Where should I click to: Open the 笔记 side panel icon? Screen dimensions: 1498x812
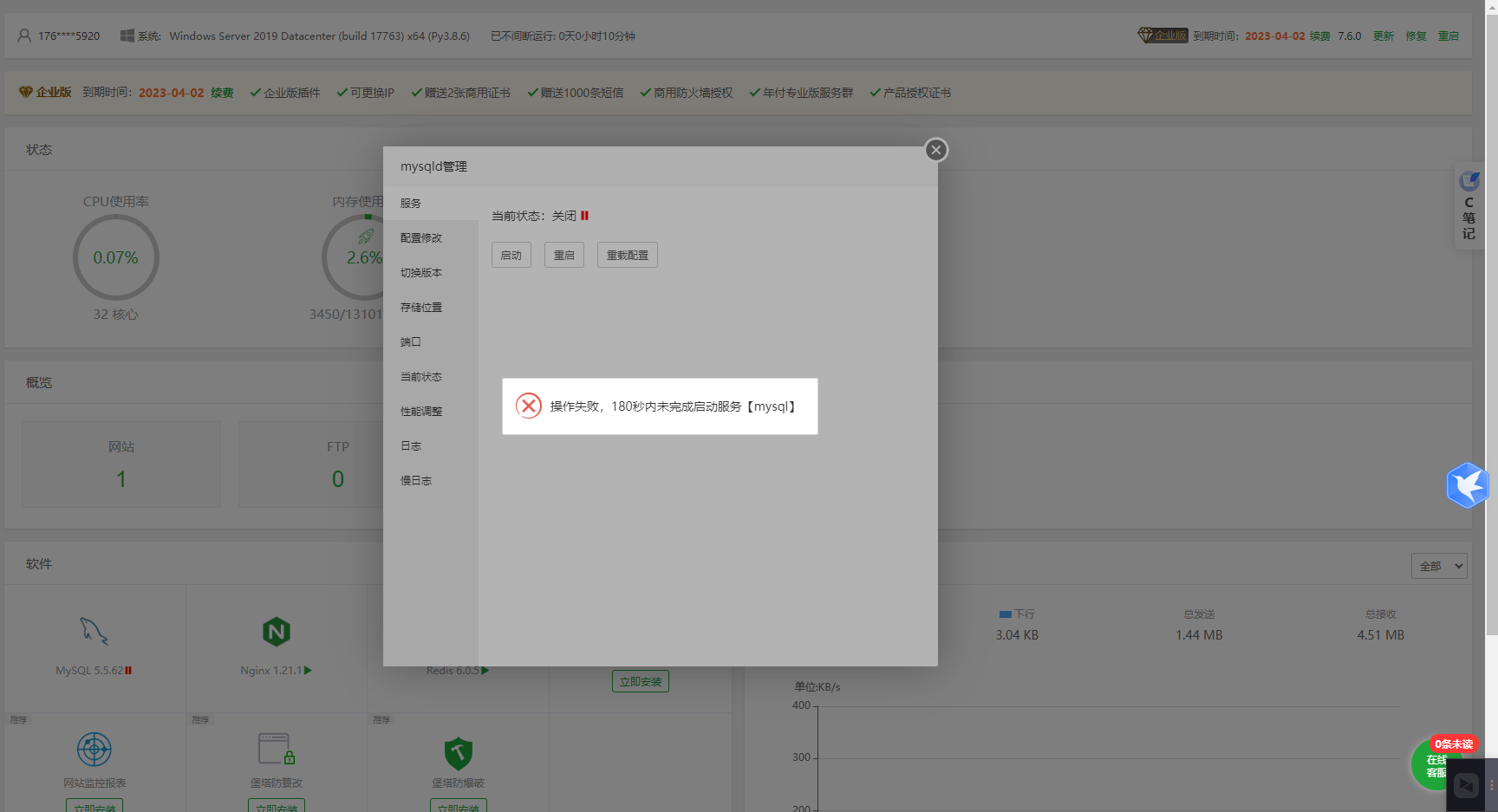click(x=1469, y=206)
